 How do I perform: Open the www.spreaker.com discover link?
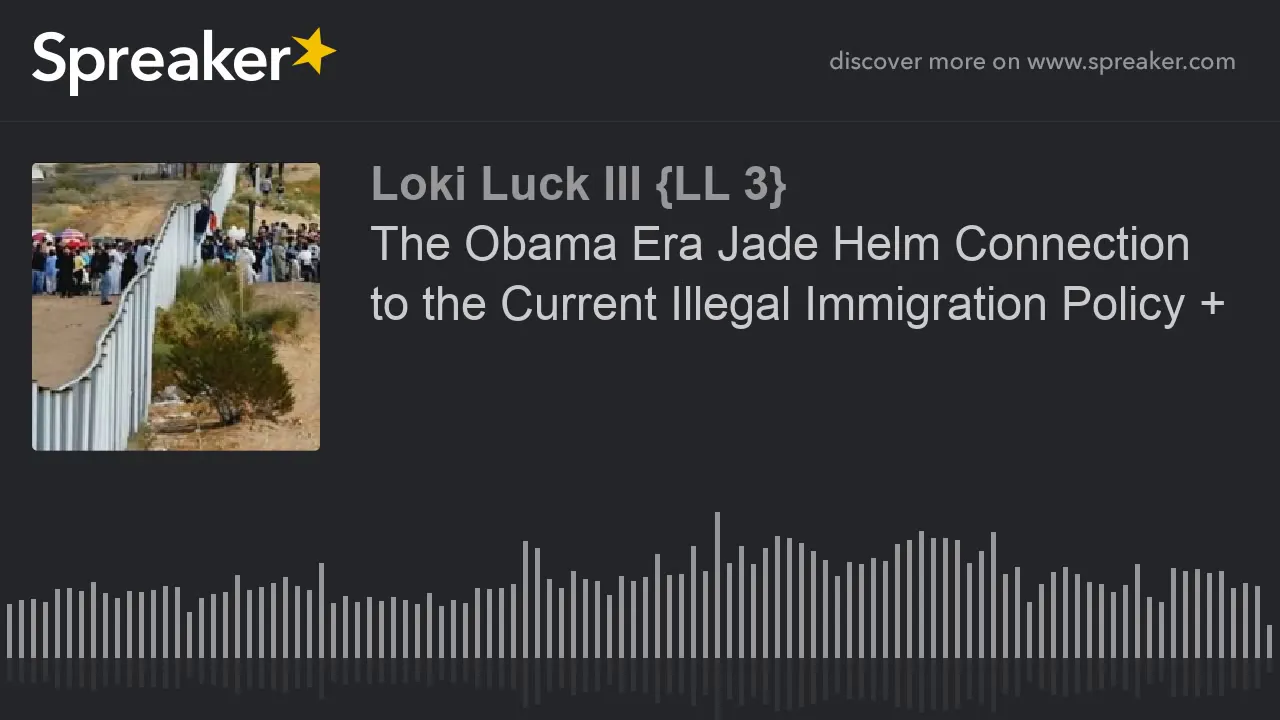tap(1131, 61)
